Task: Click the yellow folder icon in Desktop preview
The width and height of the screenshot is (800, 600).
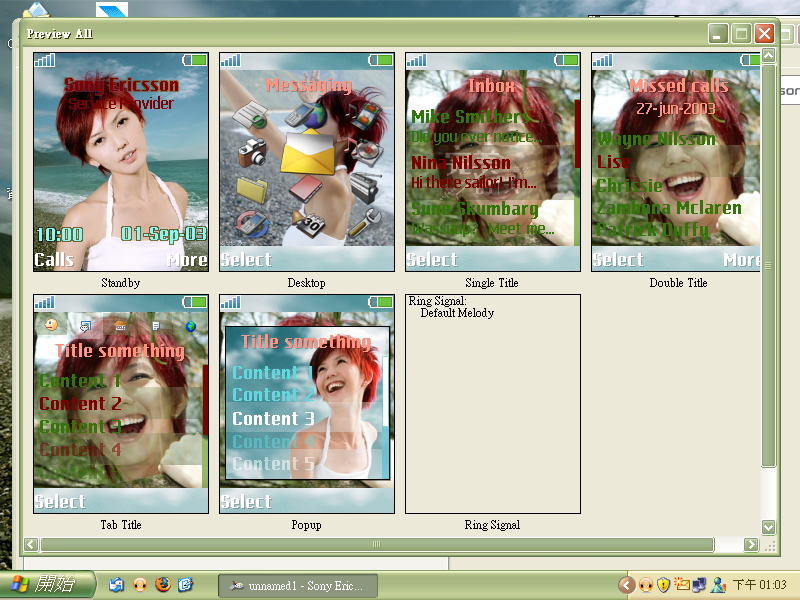Action: [252, 190]
